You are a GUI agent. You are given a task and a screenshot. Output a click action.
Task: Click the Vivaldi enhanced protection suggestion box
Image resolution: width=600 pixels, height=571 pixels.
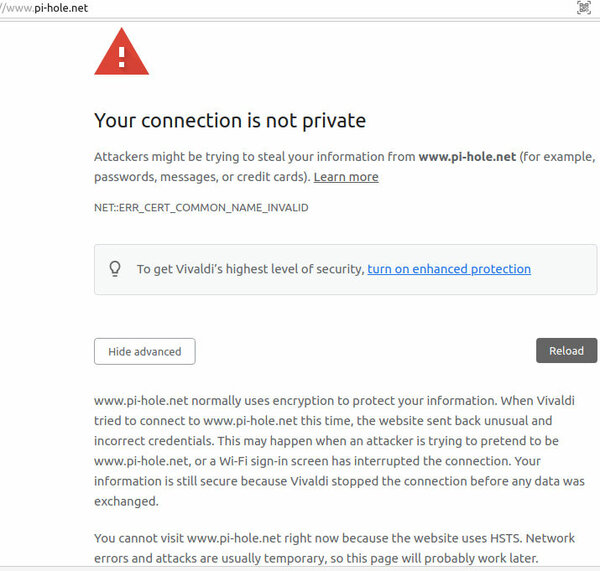tap(345, 269)
